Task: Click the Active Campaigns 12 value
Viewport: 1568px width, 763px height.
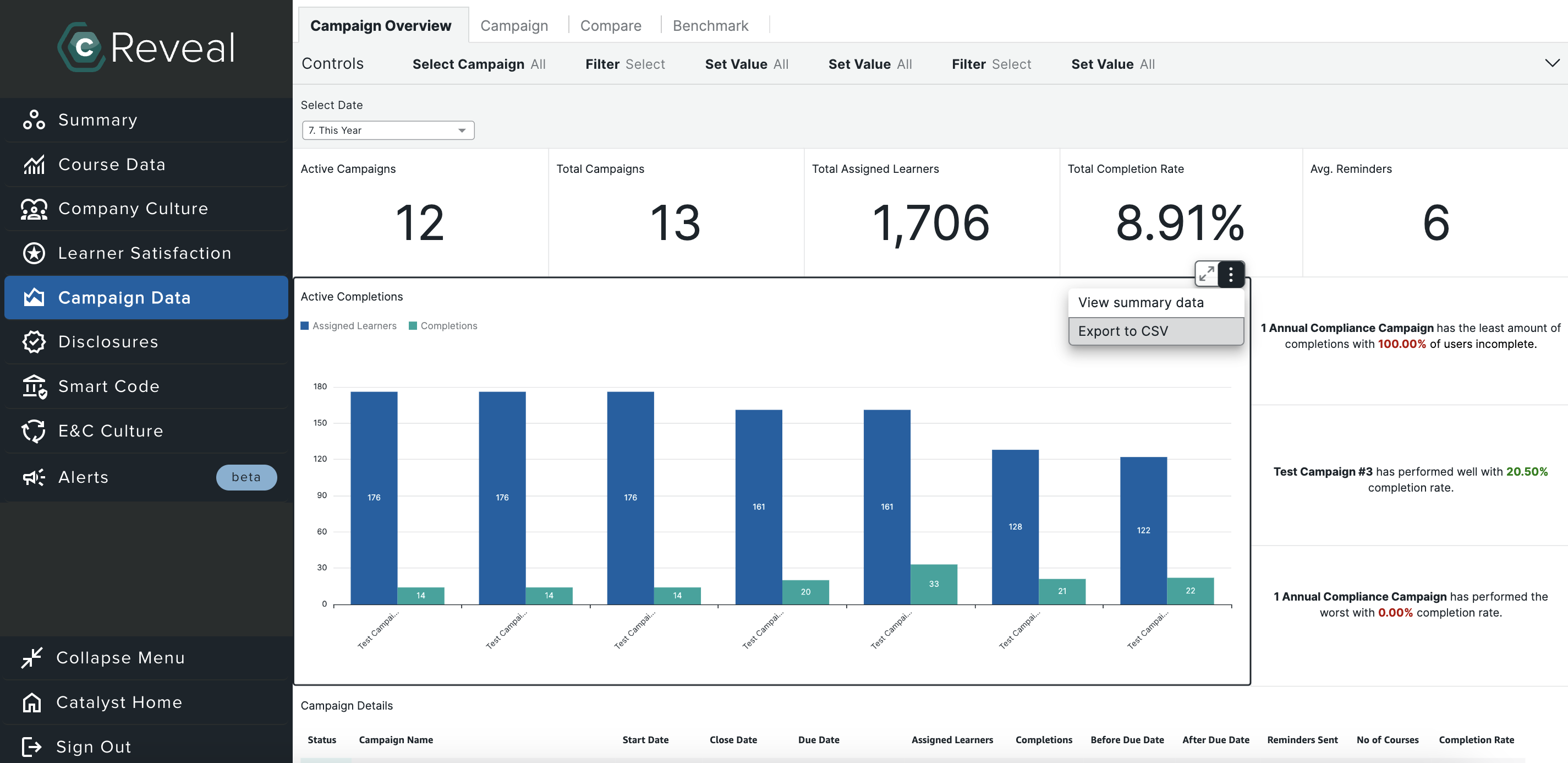Action: [x=419, y=223]
